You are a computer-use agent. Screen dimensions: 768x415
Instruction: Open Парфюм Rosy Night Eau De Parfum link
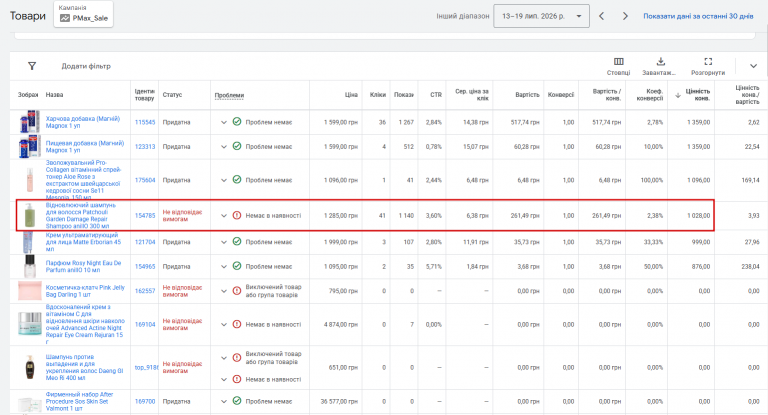click(83, 266)
